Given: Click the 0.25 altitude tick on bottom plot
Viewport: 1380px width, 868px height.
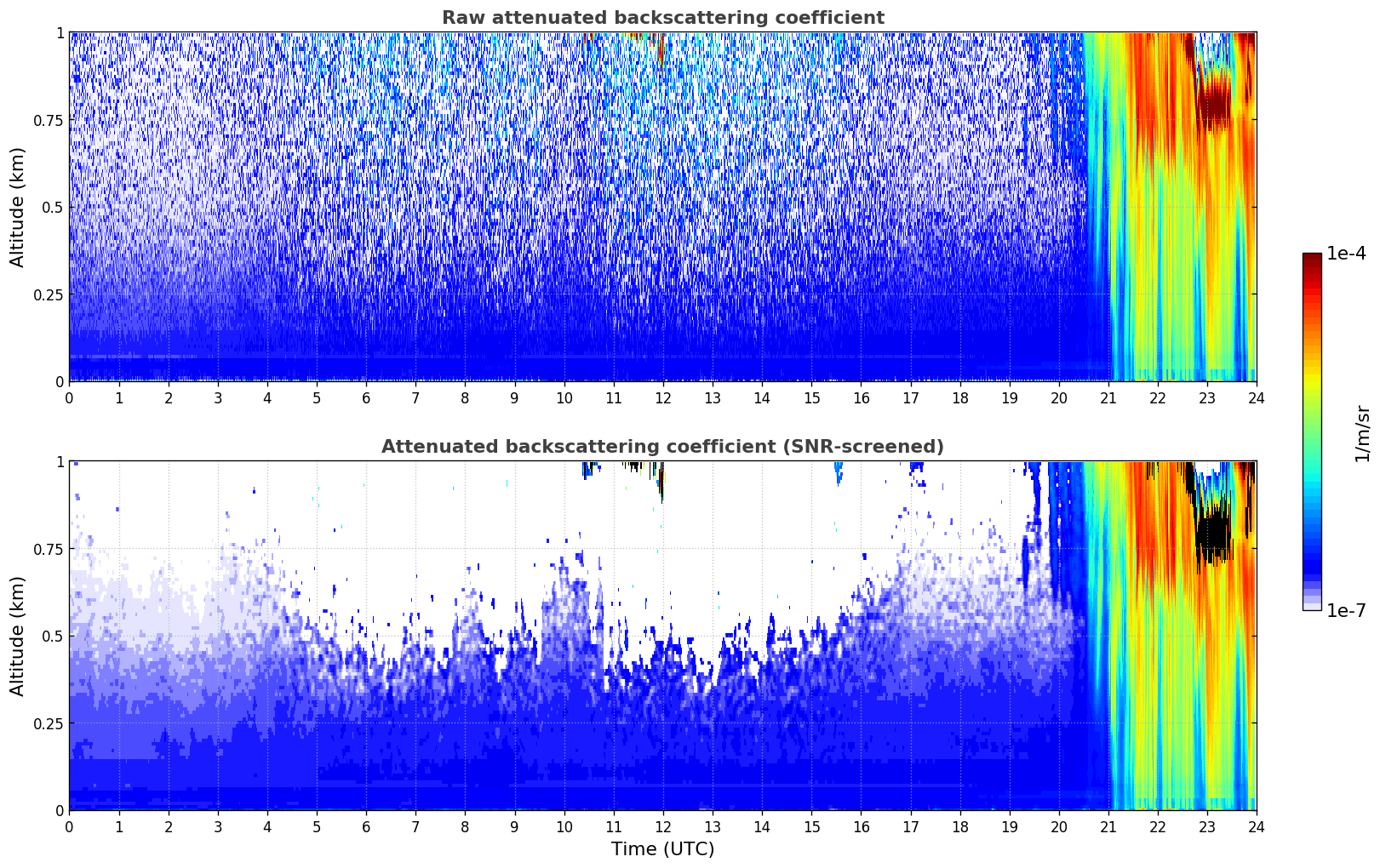Looking at the screenshot, I should coord(49,723).
